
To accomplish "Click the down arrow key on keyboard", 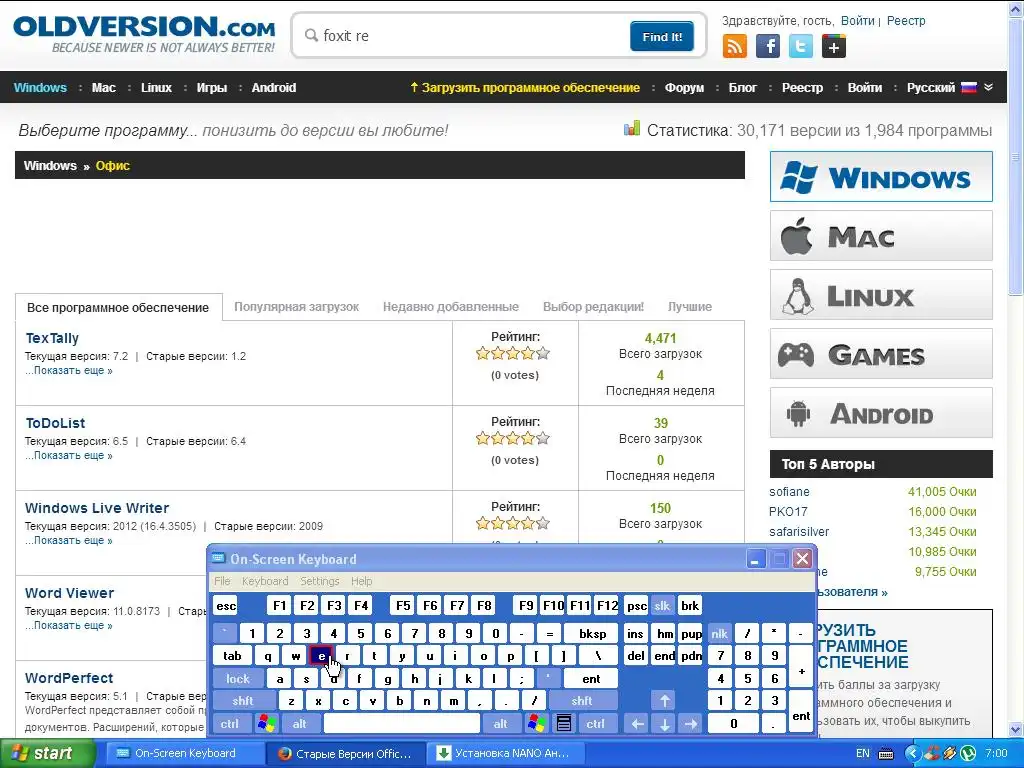I will [x=664, y=724].
